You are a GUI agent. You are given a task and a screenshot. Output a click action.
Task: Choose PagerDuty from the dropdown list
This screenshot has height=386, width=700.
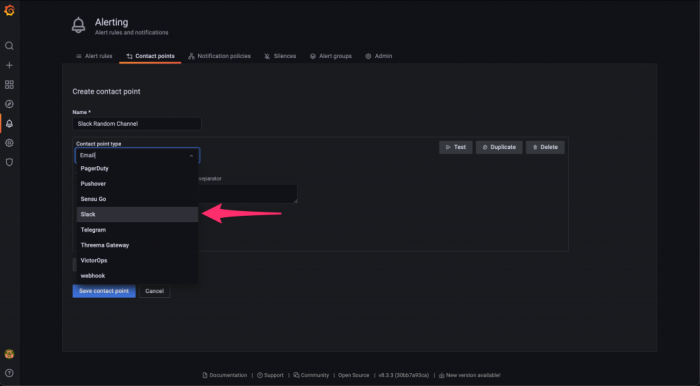click(x=137, y=169)
